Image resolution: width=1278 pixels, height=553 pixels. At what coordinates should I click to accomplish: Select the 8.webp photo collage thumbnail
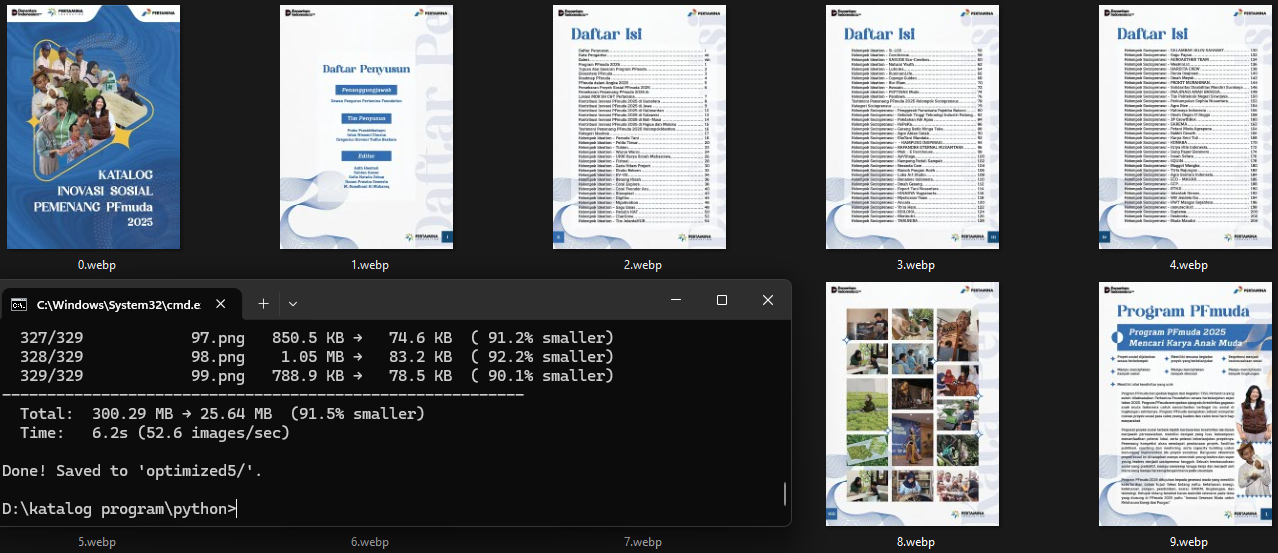[914, 404]
